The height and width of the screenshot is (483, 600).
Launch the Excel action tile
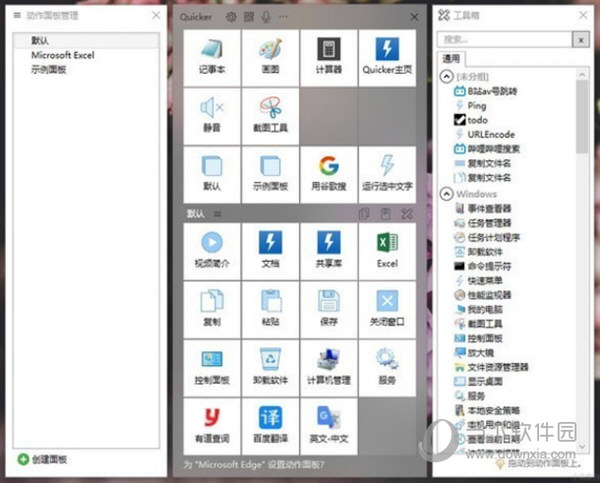pyautogui.click(x=387, y=252)
